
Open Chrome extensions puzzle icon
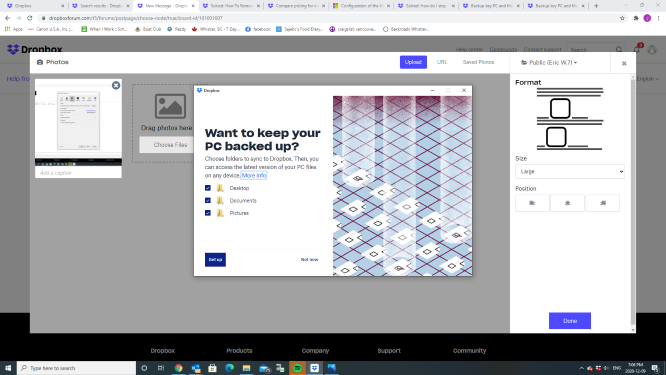[636, 18]
